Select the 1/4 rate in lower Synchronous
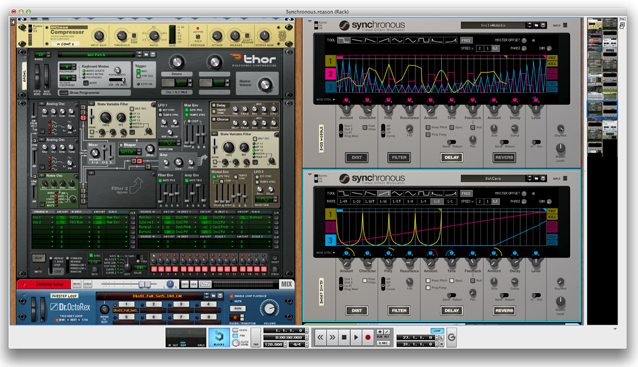Image resolution: width=638 pixels, height=367 pixels. click(423, 201)
